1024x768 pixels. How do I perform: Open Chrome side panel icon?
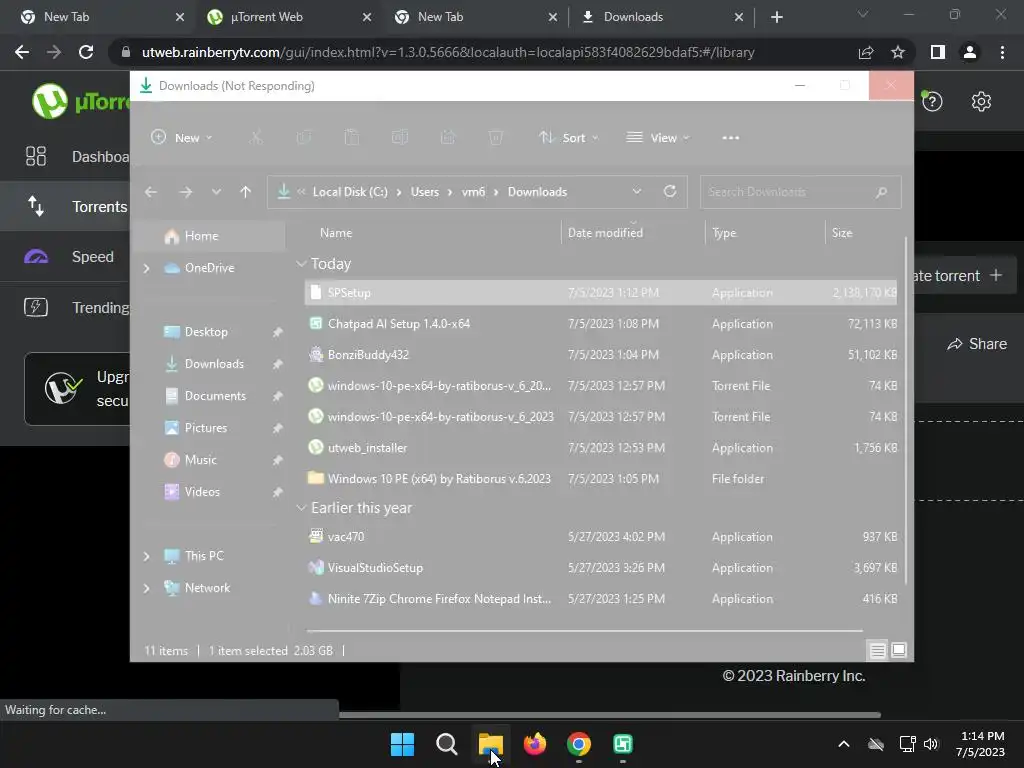[938, 52]
